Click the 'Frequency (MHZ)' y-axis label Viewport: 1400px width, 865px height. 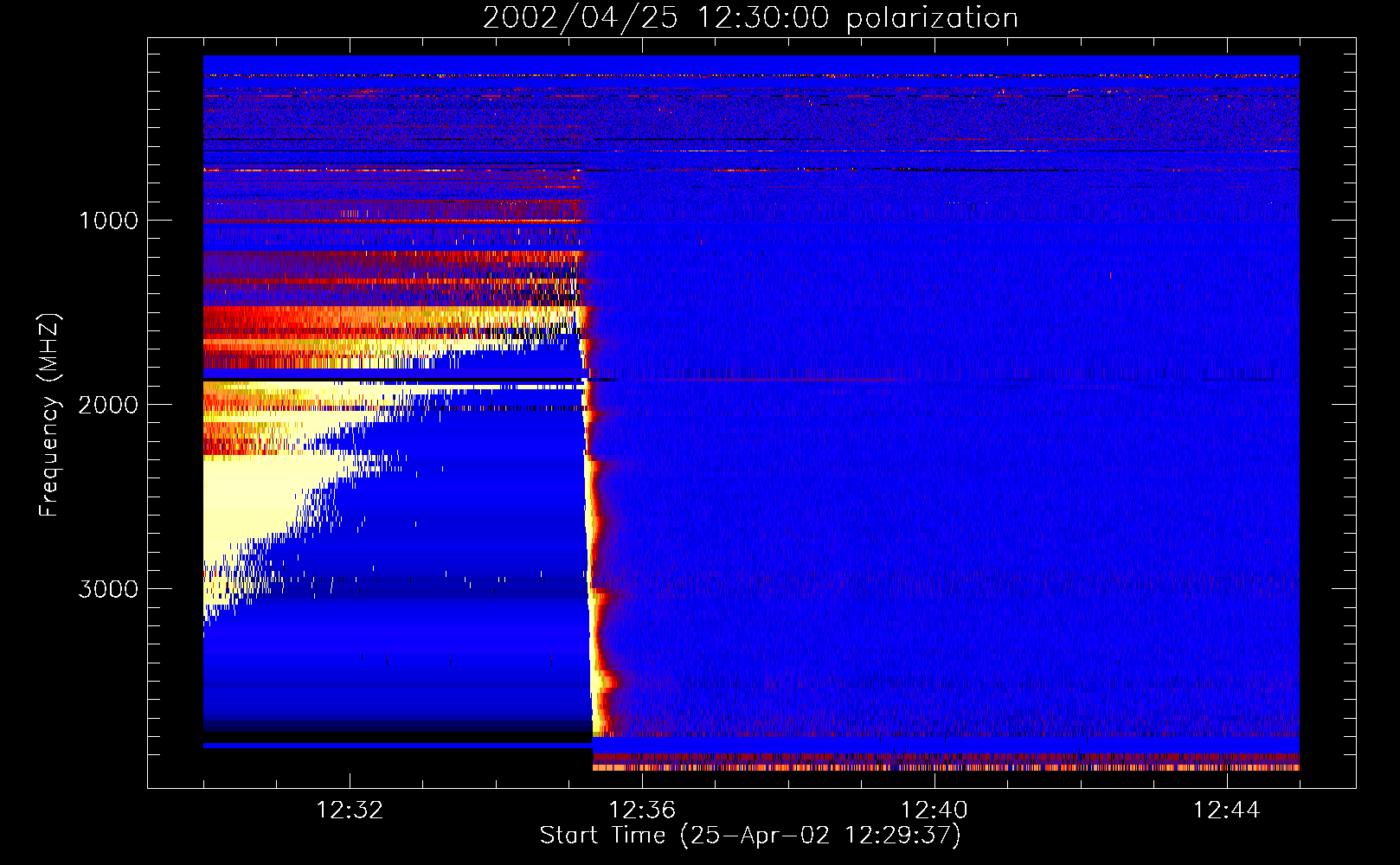tap(50, 415)
